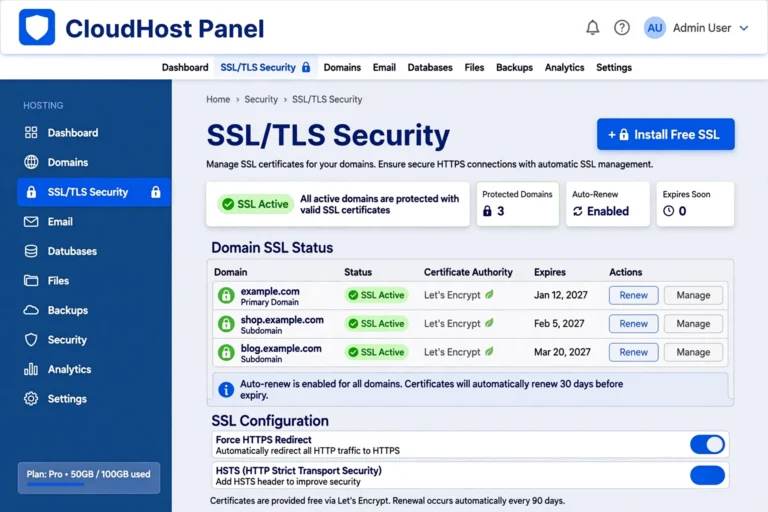Select the SSL/TLS Security top tab

pos(265,68)
